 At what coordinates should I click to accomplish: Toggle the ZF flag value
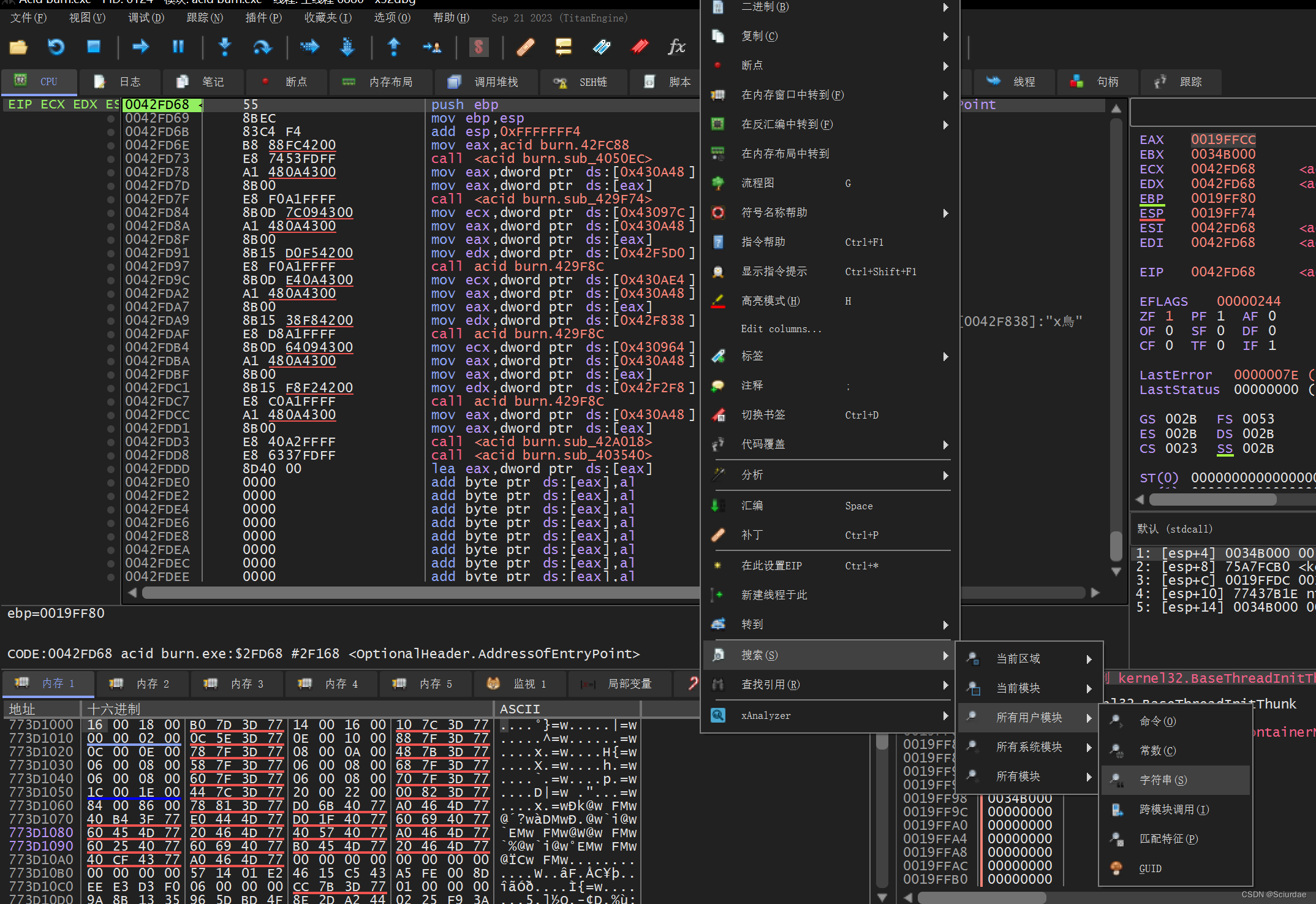click(x=1169, y=316)
